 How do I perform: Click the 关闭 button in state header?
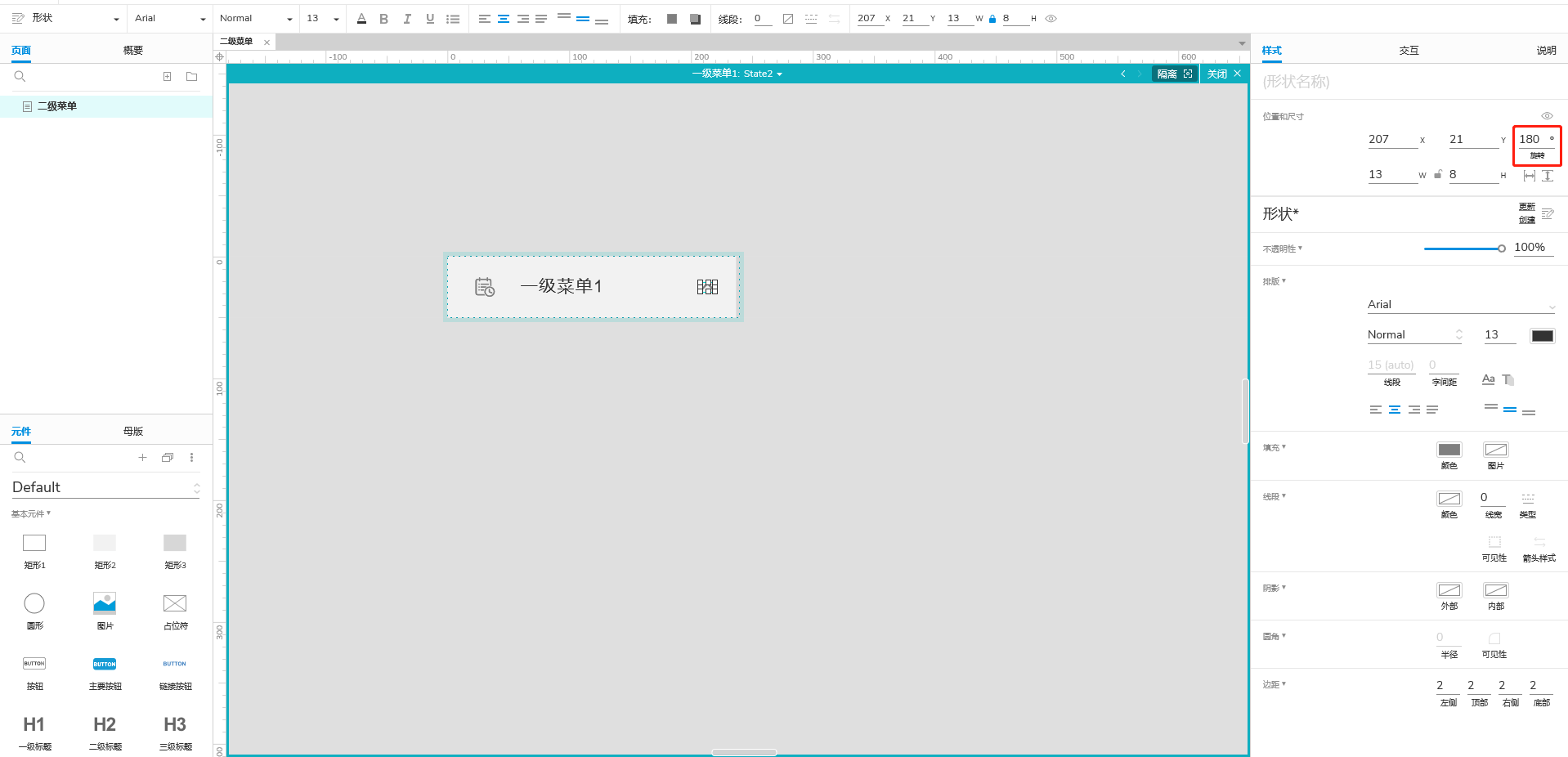click(1224, 74)
